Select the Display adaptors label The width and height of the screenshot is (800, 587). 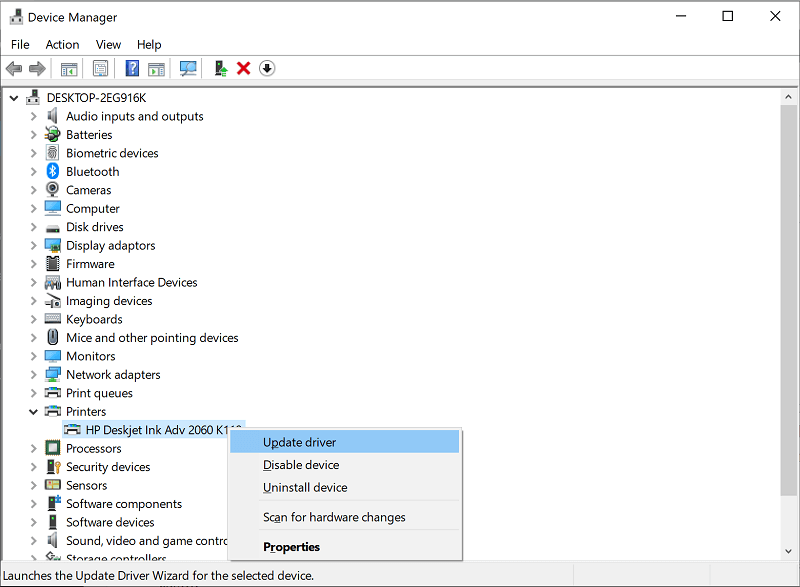pos(111,245)
